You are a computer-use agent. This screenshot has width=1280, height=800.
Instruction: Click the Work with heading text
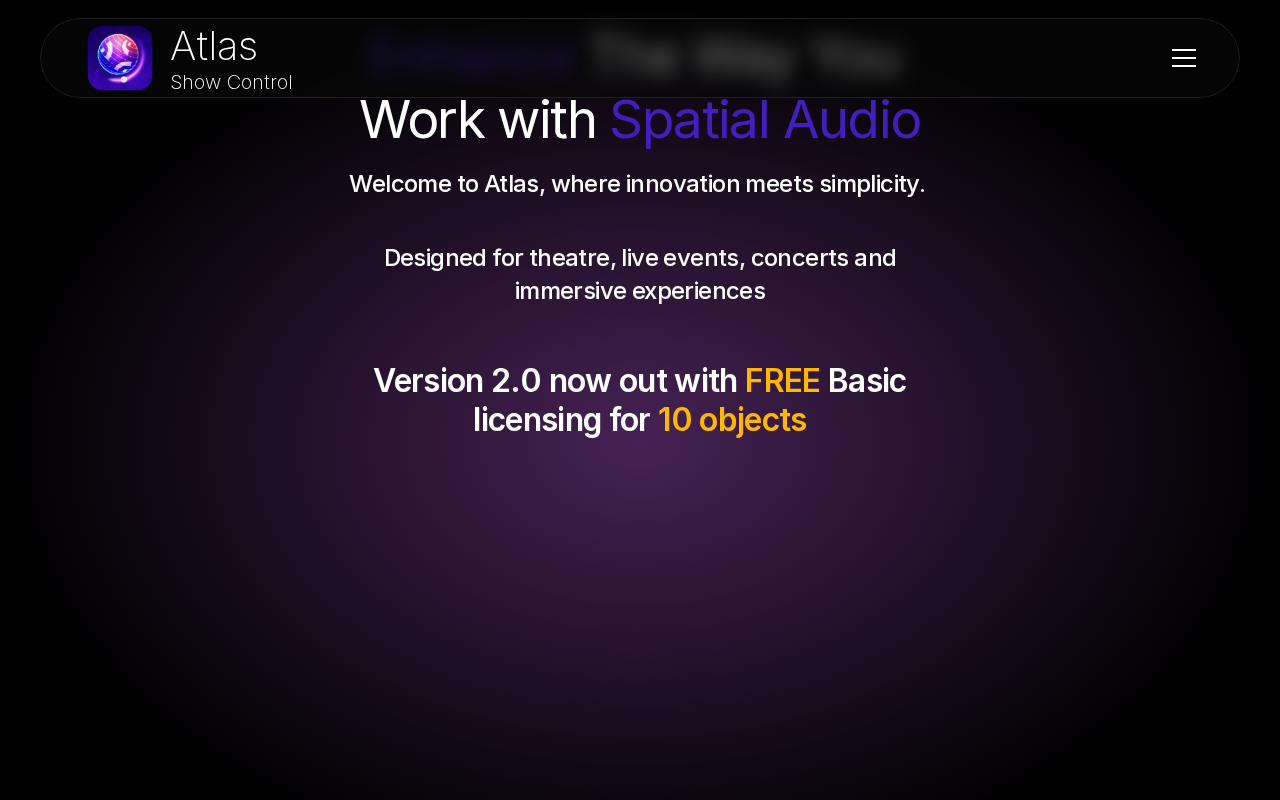(x=478, y=119)
